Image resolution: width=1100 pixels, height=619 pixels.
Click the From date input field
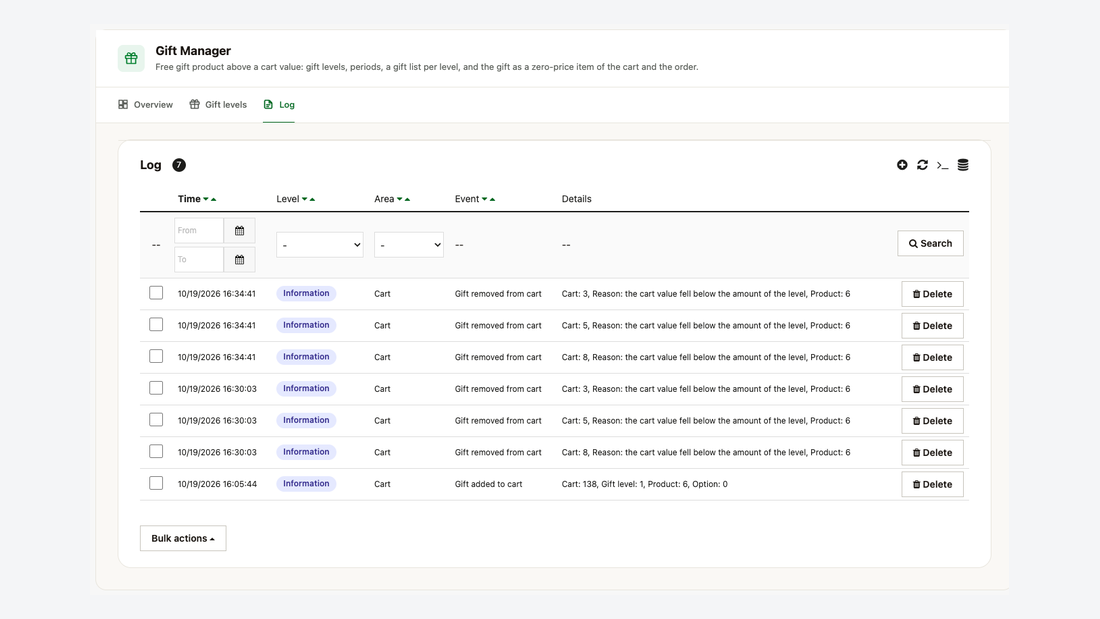coord(199,230)
